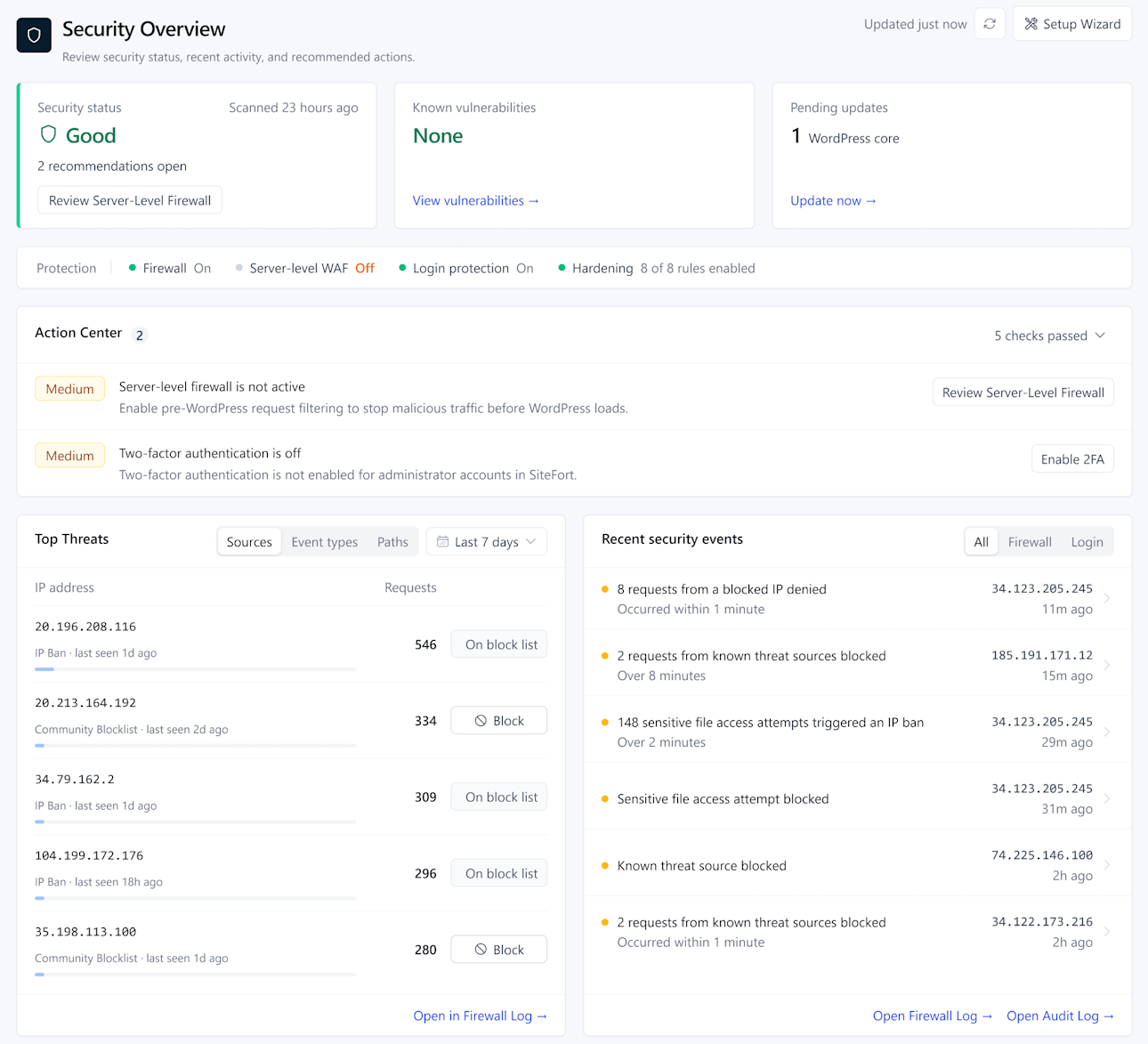Open View vulnerabilities link

475,200
